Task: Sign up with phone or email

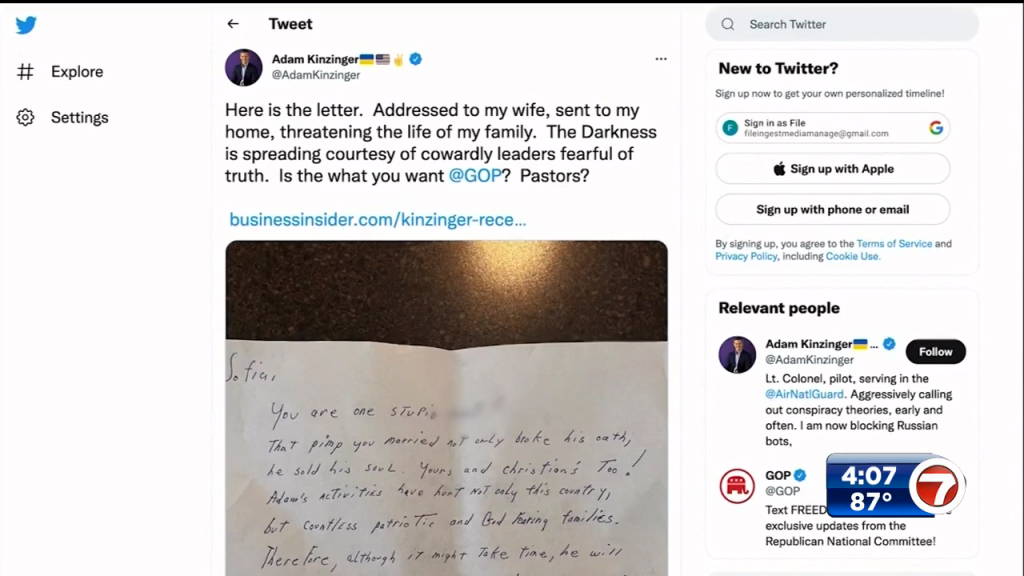Action: click(x=833, y=210)
